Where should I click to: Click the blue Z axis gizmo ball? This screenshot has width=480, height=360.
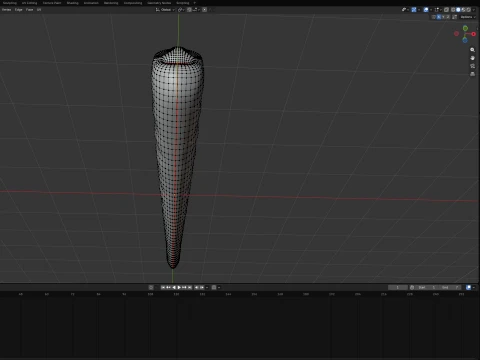point(465,40)
